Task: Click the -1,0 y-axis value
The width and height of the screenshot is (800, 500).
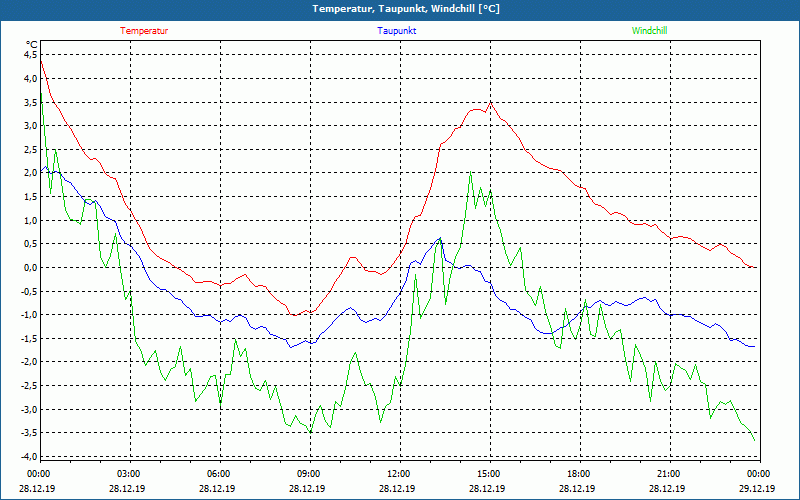Action: [29, 315]
